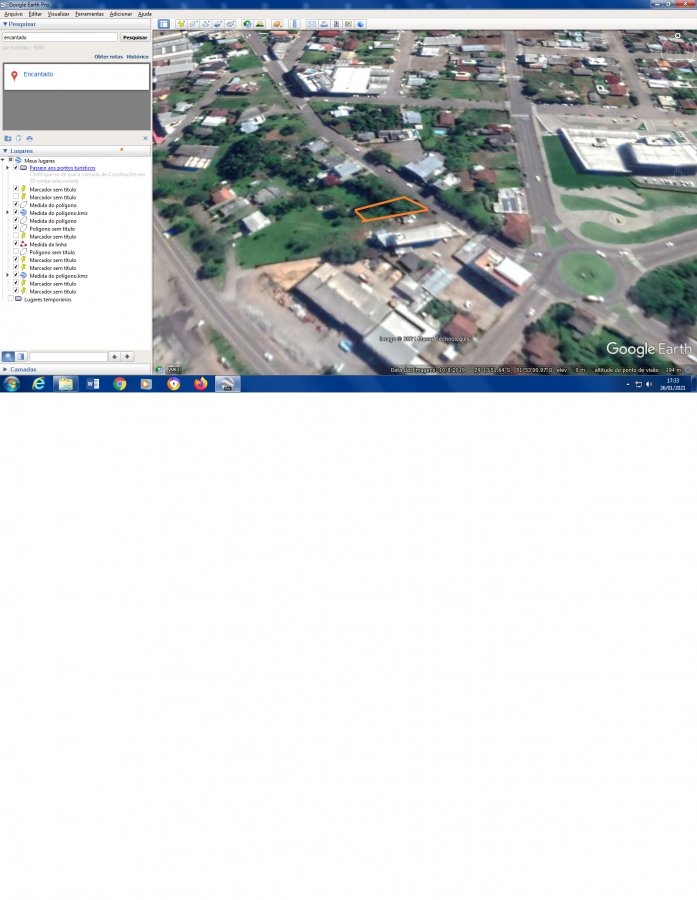Viewport: 697px width, 900px height.
Task: Enable the Lugares temporários checkbox
Action: 11,299
